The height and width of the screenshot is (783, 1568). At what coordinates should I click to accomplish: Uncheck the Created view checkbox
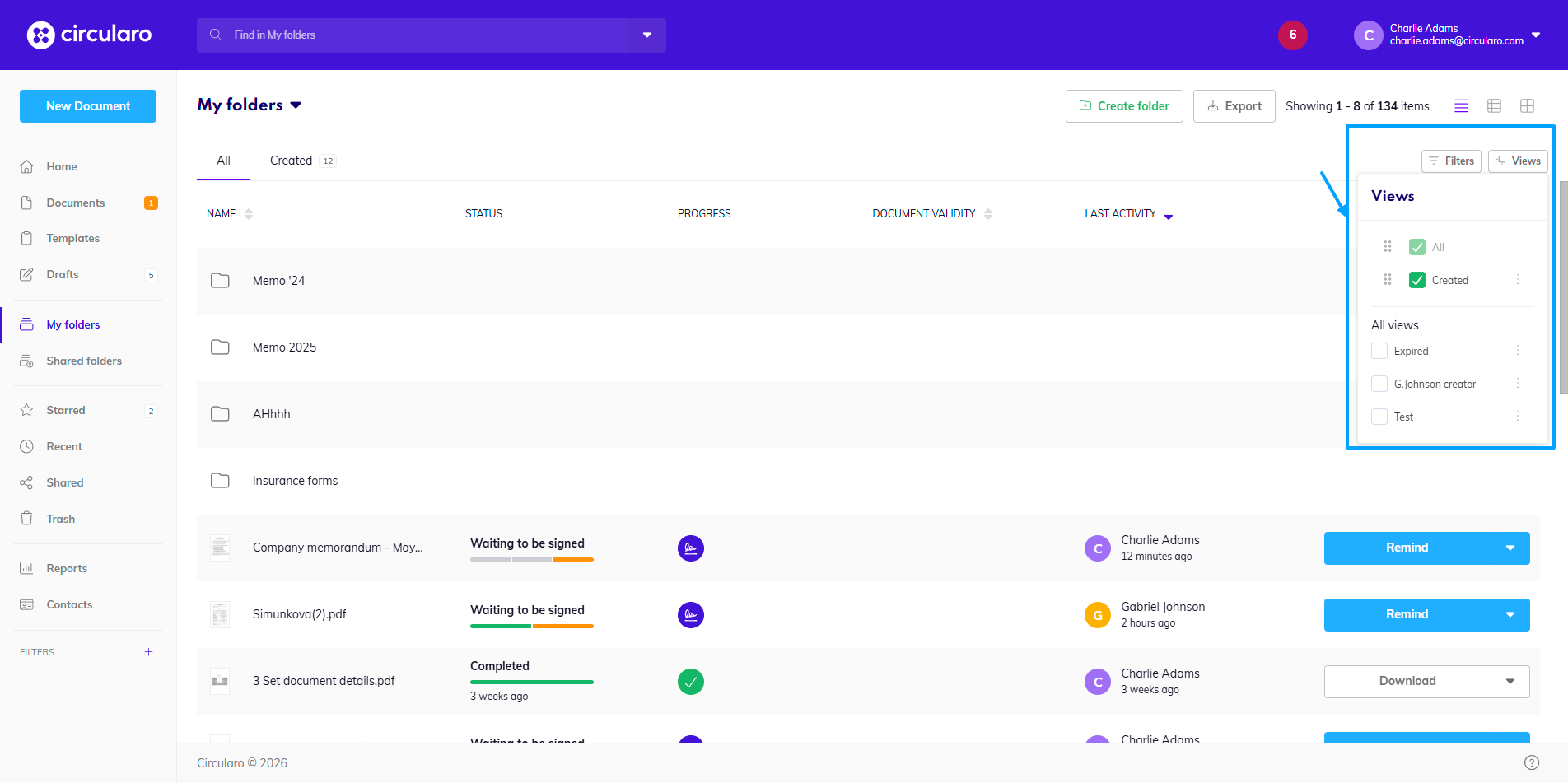[1416, 280]
